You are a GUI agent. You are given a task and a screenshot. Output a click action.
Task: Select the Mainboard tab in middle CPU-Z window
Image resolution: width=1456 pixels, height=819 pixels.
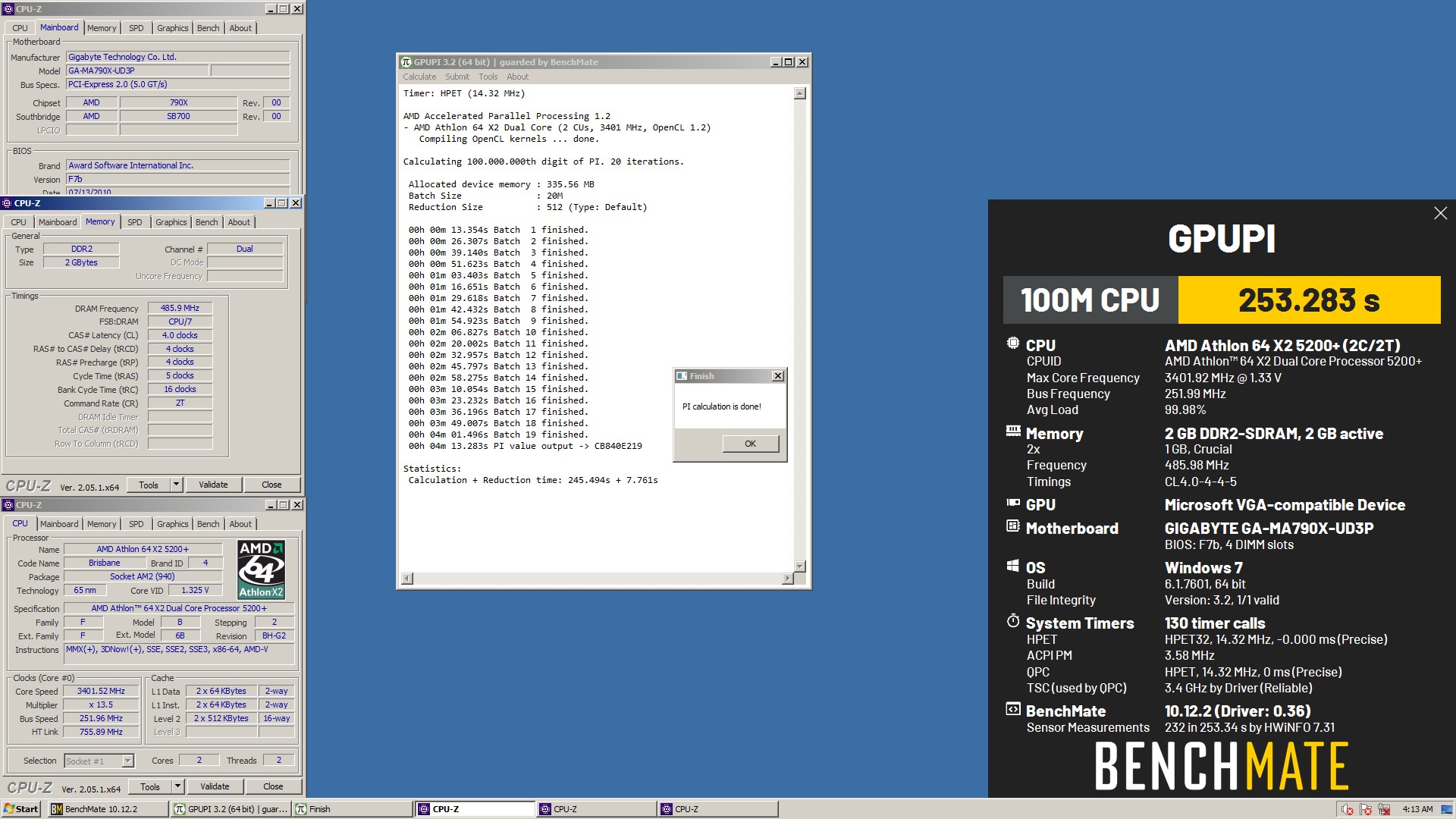coord(58,222)
